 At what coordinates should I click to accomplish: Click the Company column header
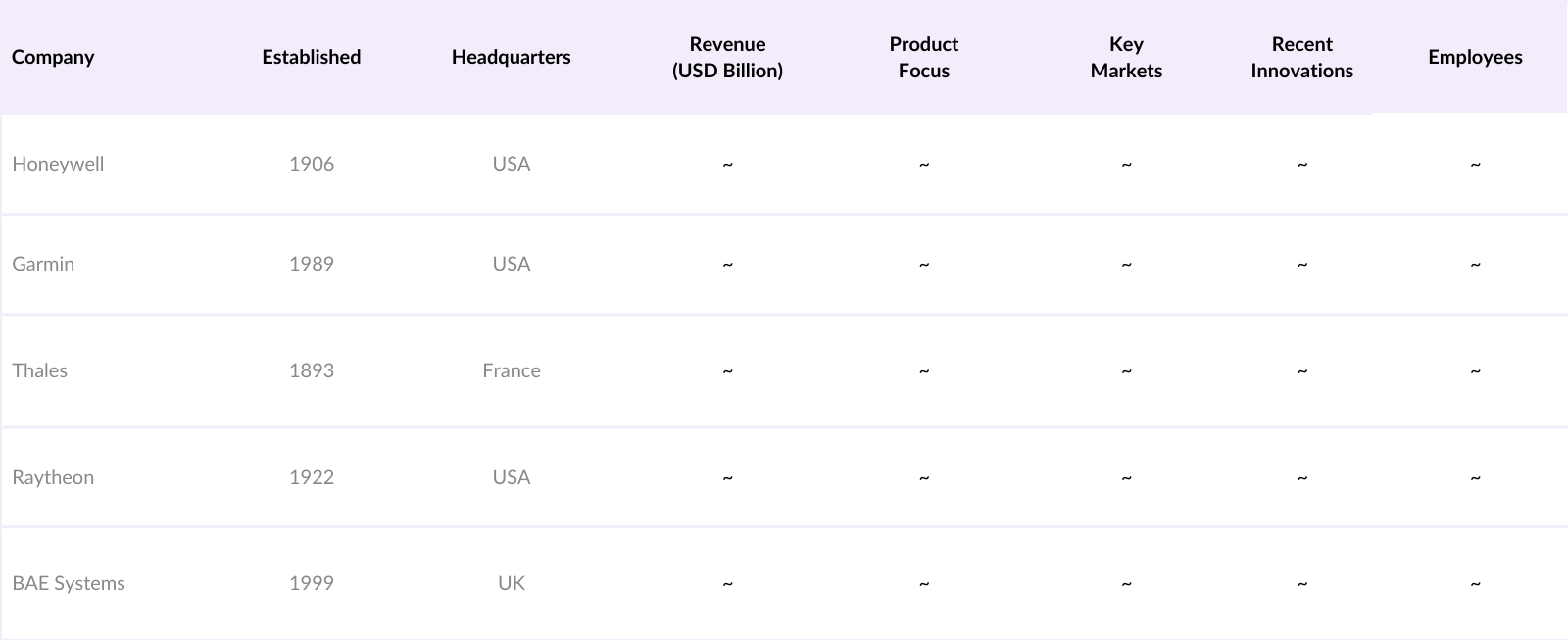[x=53, y=57]
